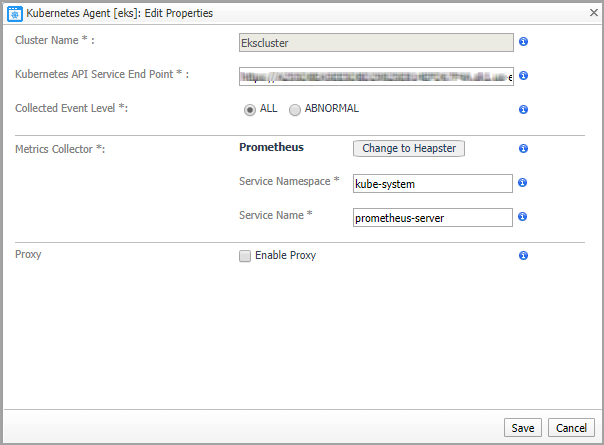The height and width of the screenshot is (445, 604).
Task: Save the agent properties
Action: click(523, 428)
